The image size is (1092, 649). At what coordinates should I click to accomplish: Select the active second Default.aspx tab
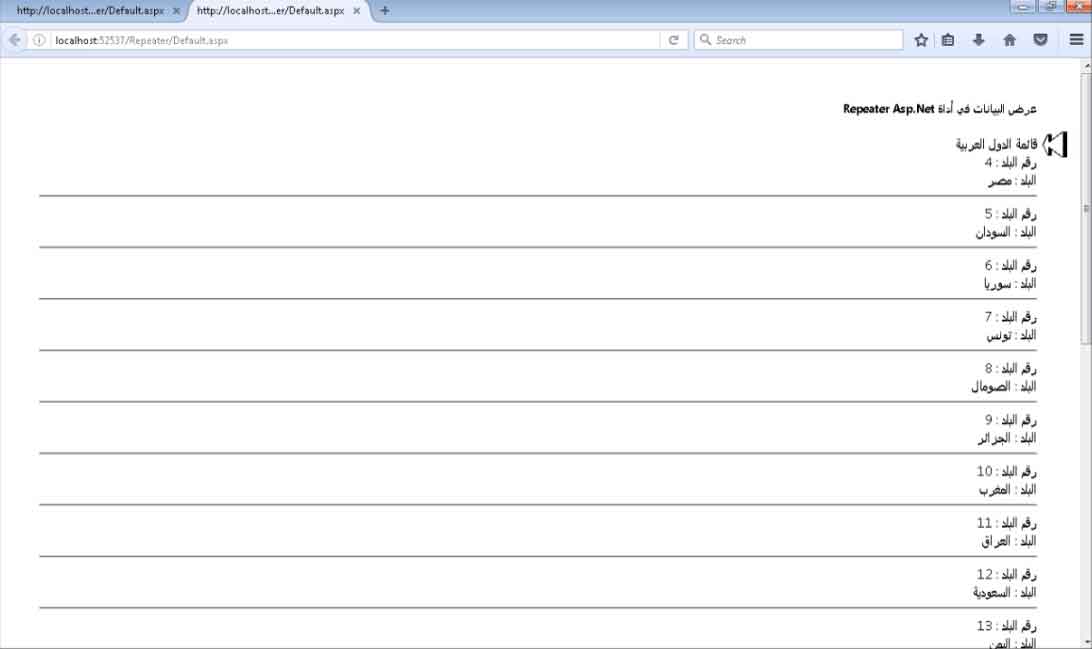click(268, 11)
